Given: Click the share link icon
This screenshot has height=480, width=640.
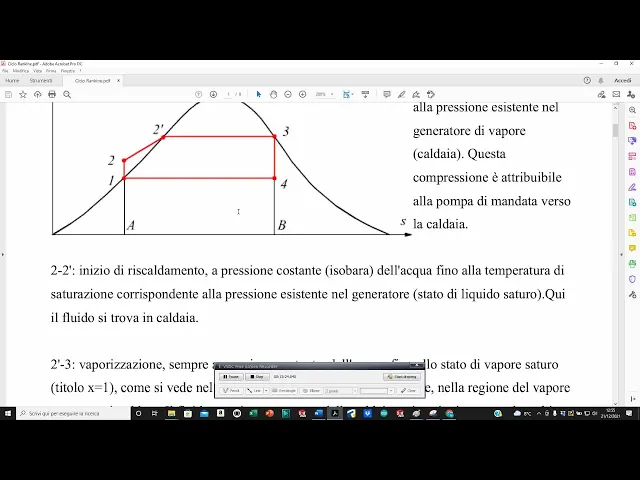Looking at the screenshot, I should [602, 95].
